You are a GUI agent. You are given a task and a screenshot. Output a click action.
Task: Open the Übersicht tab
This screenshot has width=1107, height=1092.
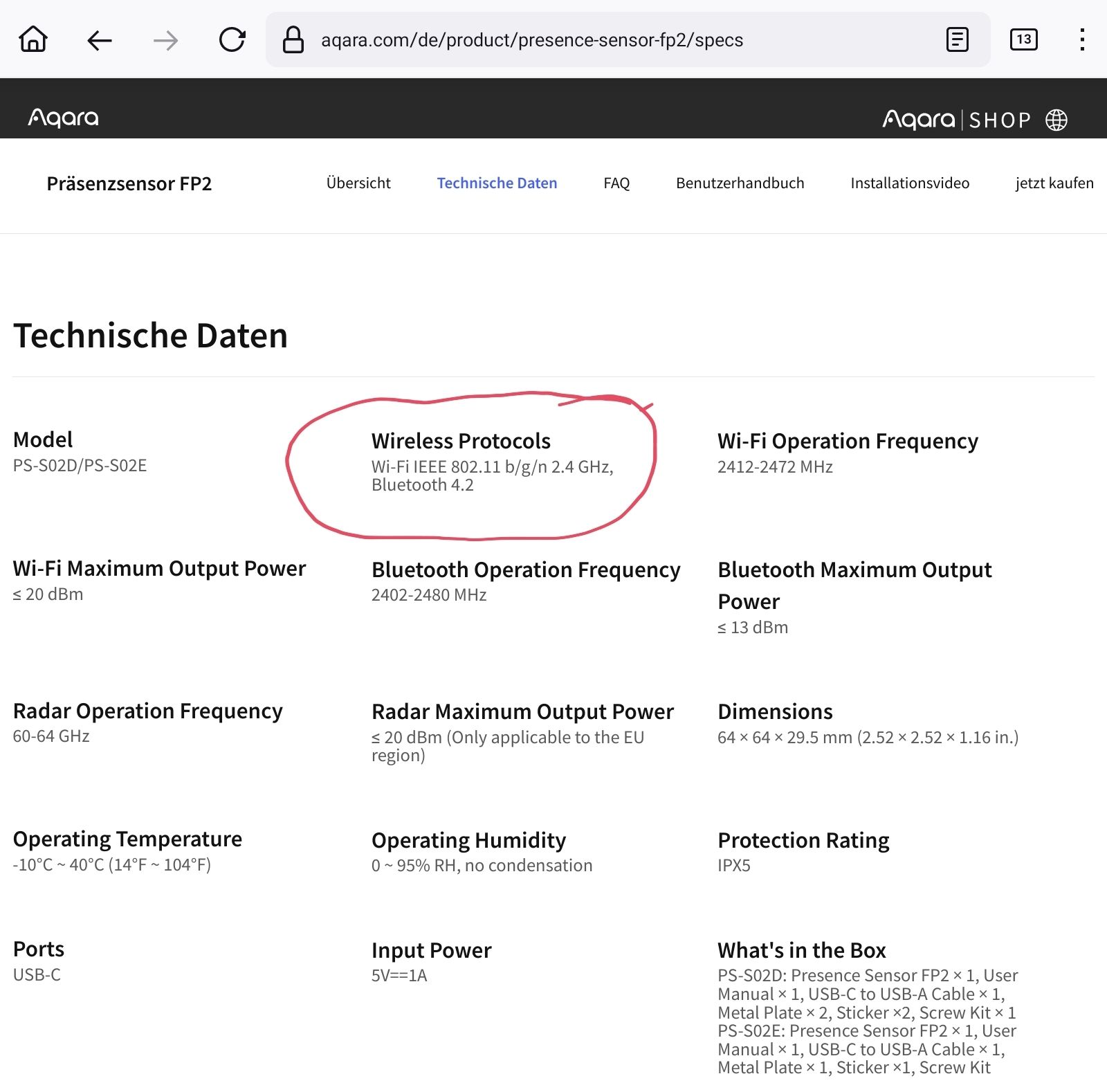click(x=358, y=183)
